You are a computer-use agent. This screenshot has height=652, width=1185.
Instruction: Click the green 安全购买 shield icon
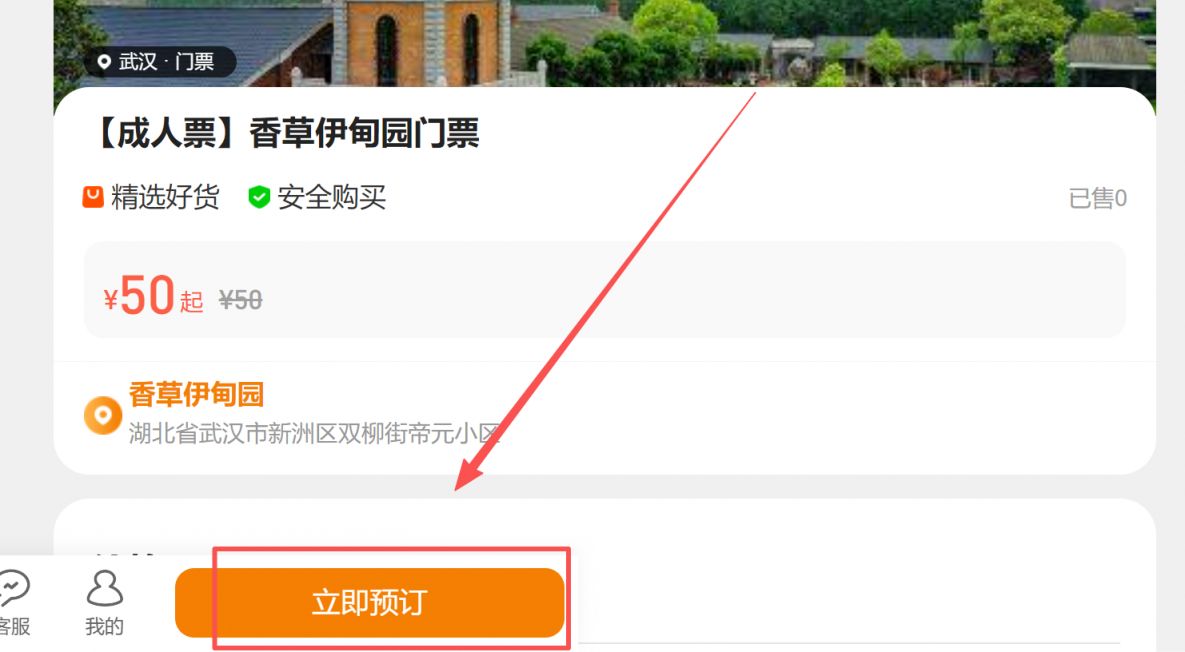coord(259,197)
